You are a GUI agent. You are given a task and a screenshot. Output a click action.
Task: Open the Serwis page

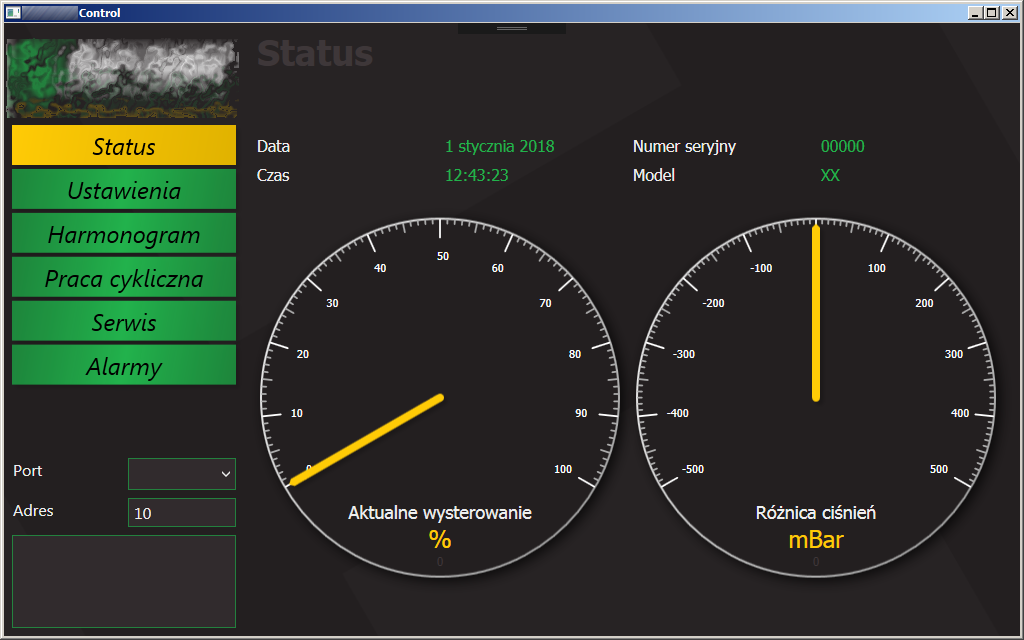pos(124,321)
